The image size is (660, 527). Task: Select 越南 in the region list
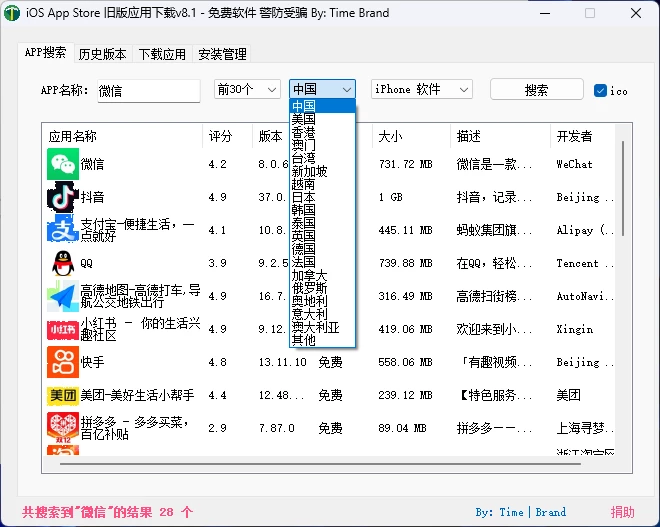[322, 184]
